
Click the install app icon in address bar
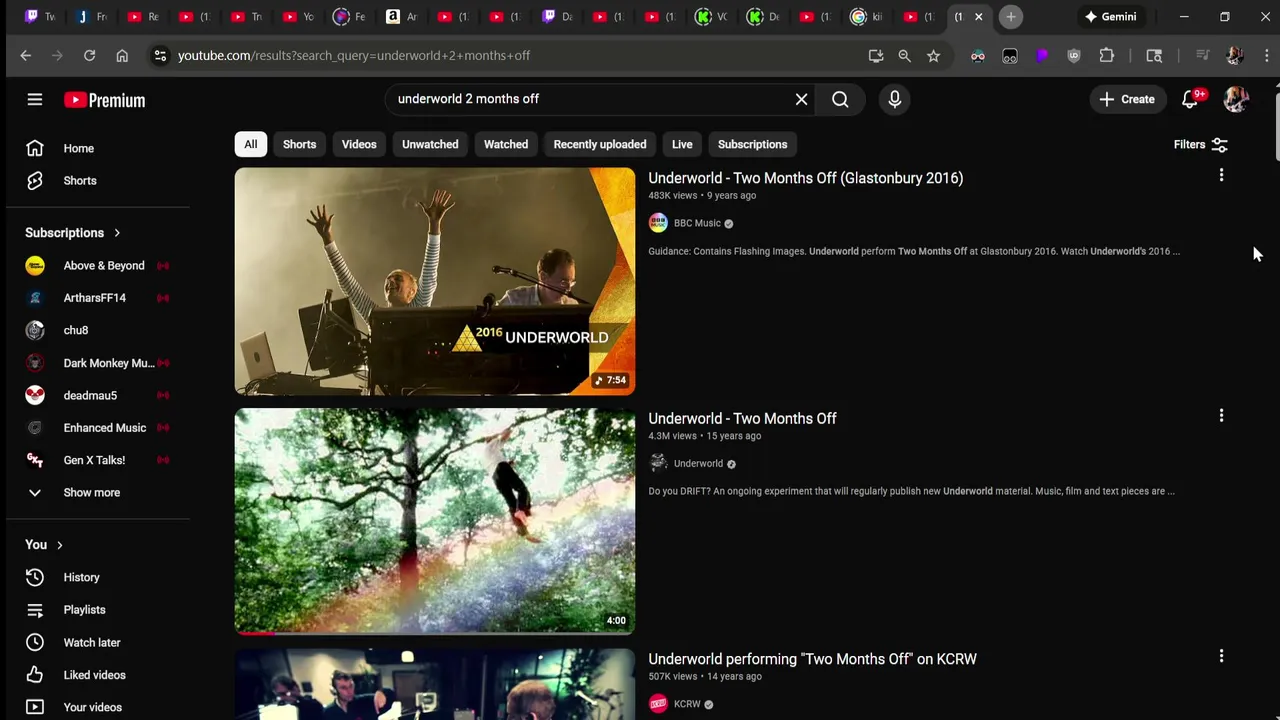coord(876,56)
